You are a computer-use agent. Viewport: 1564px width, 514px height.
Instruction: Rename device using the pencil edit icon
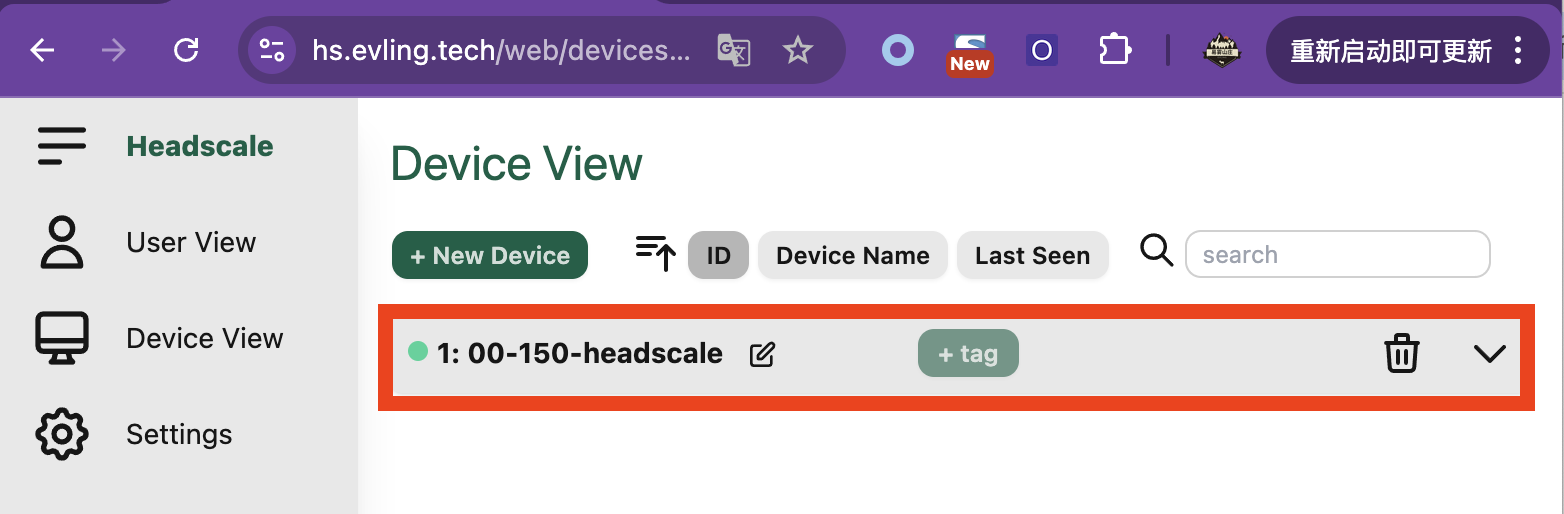click(762, 354)
